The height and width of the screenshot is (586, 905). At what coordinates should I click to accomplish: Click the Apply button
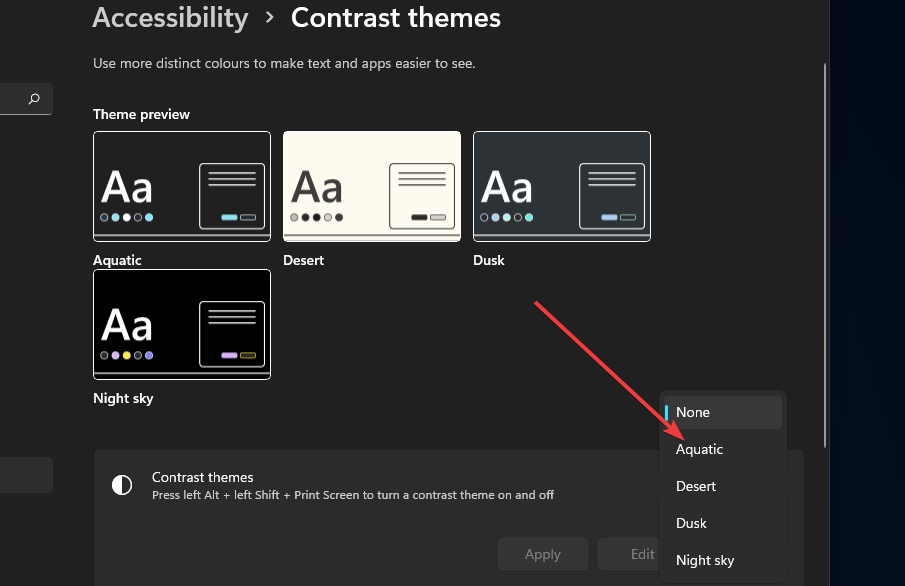coord(542,554)
